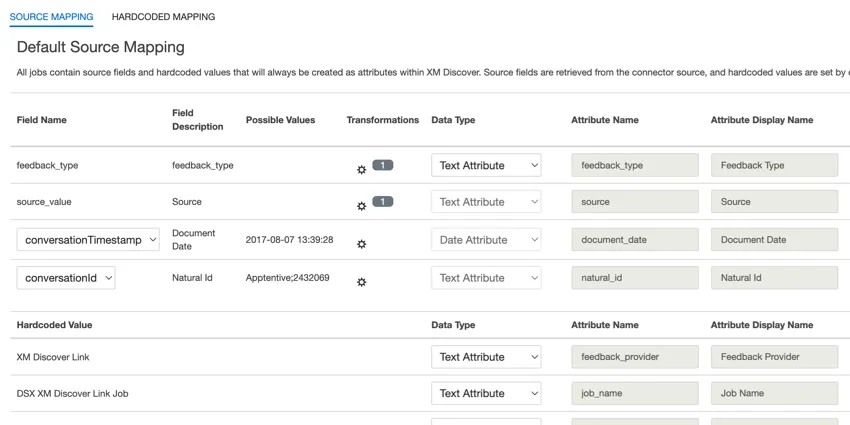Switch to Hardcoded Mapping tab
The image size is (850, 425).
click(163, 17)
